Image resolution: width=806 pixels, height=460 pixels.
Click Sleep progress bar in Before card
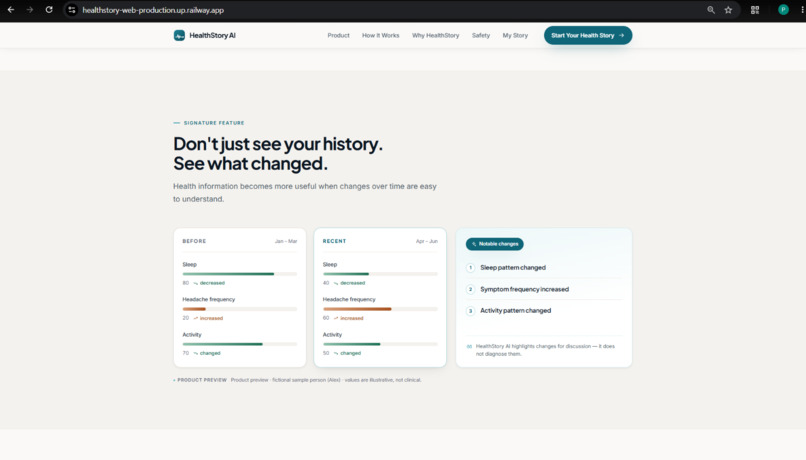coord(240,274)
